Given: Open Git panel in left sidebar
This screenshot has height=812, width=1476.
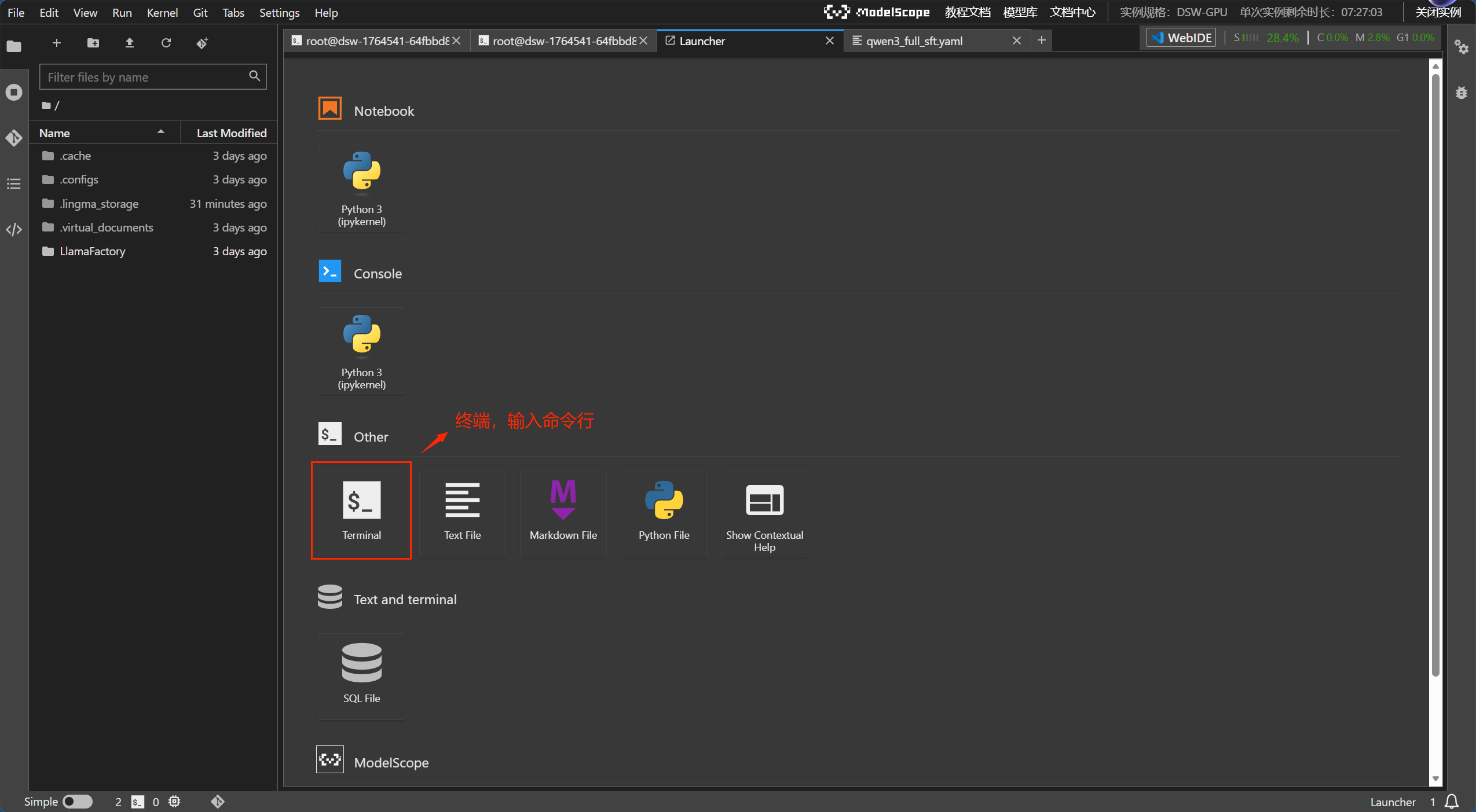Looking at the screenshot, I should (14, 138).
